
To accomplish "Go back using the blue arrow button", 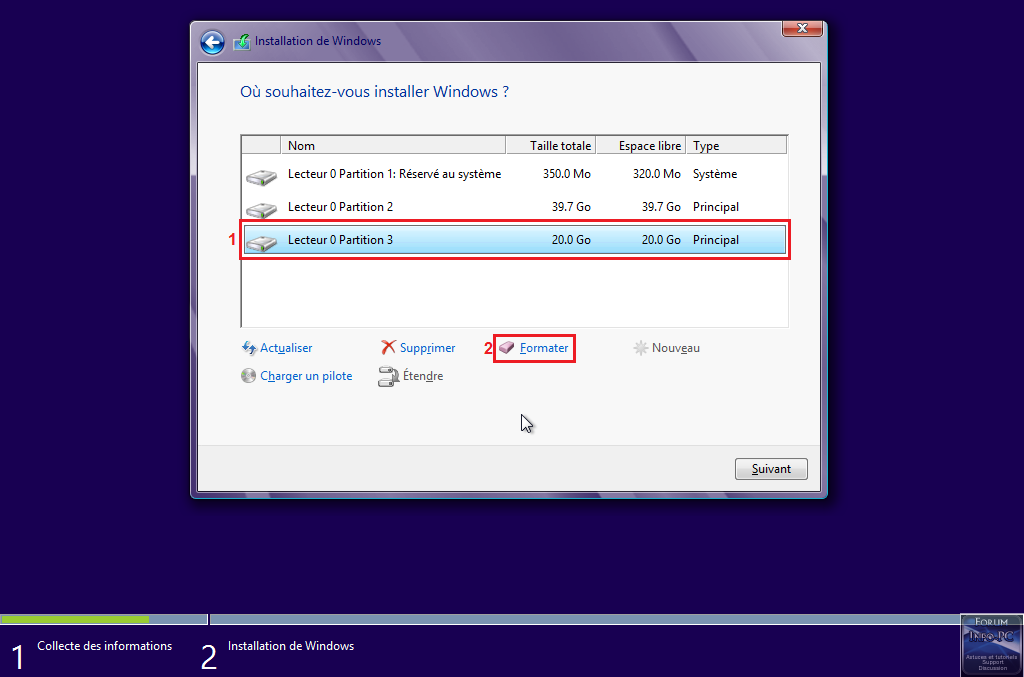I will coord(212,42).
